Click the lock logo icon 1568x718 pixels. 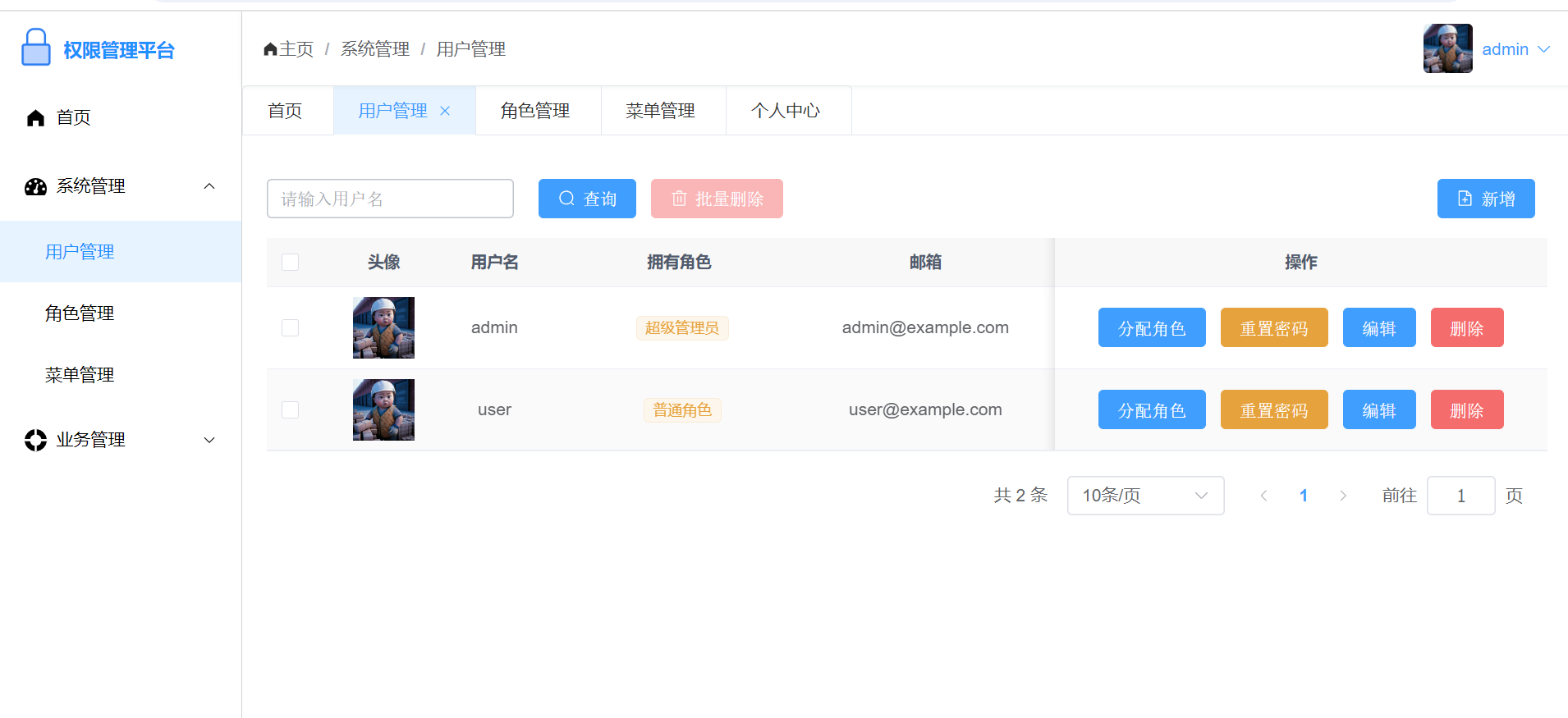(35, 48)
